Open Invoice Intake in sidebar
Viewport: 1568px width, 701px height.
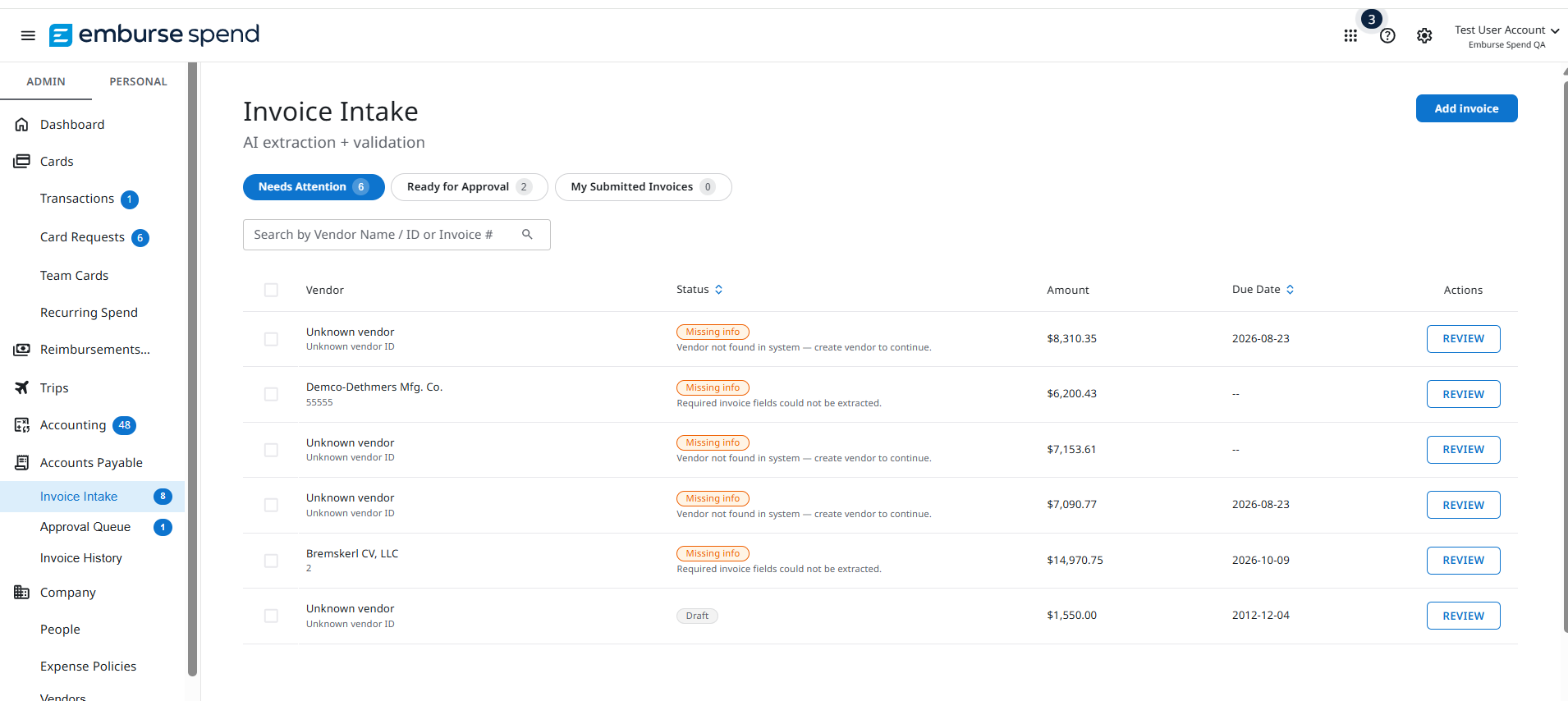click(92, 497)
